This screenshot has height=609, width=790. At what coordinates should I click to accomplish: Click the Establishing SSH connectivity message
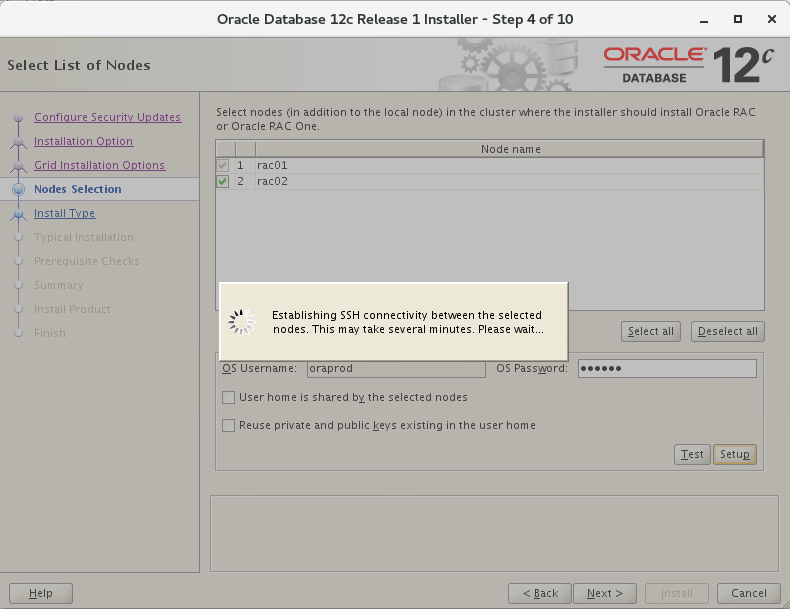point(408,322)
